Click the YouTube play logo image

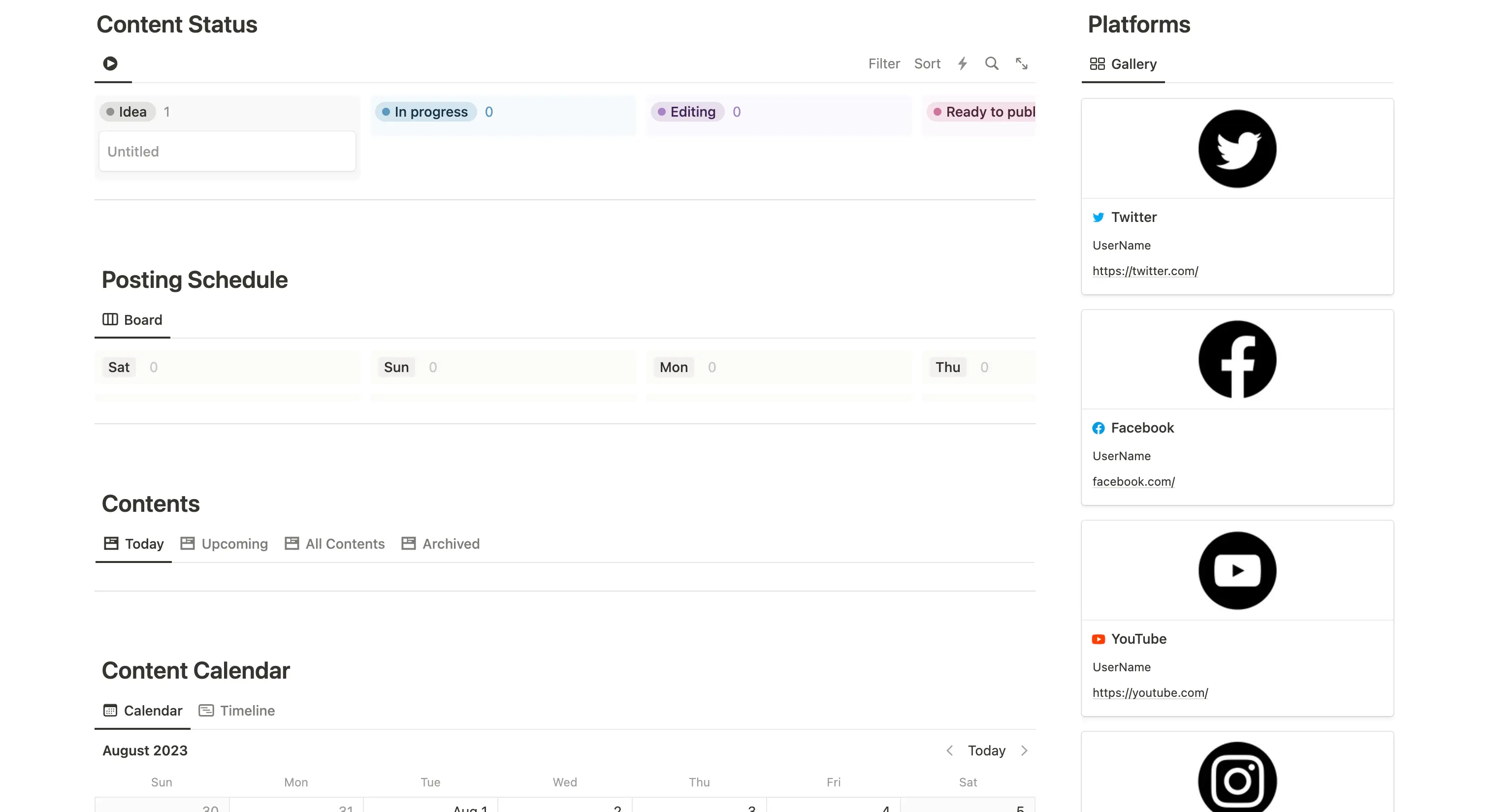[1237, 570]
